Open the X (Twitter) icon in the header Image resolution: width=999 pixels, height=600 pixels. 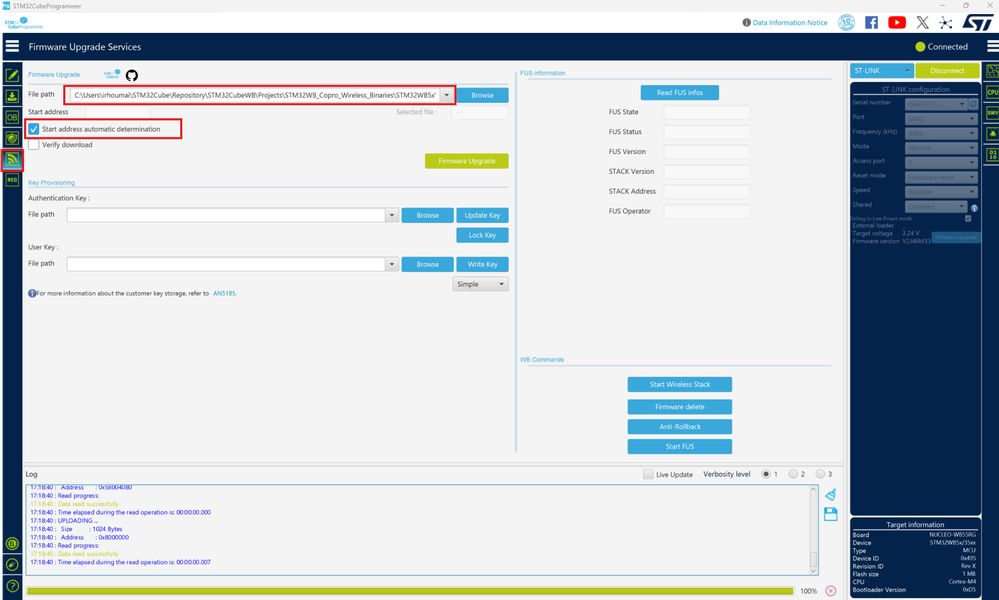click(x=922, y=22)
